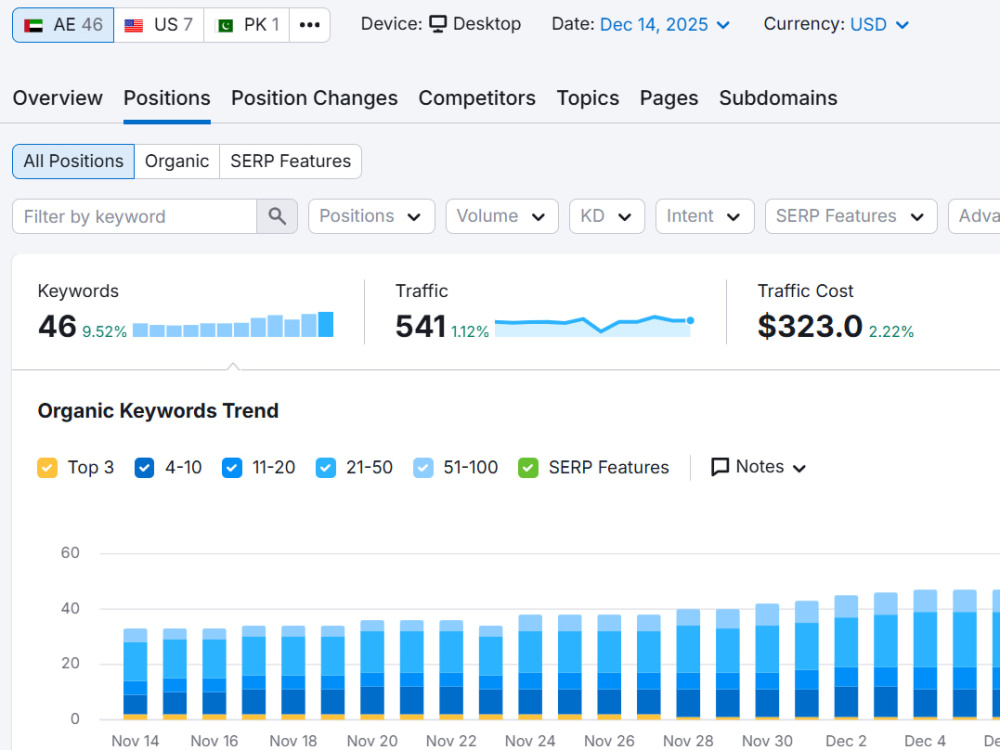
Task: Switch to the Competitors tab
Action: (477, 98)
